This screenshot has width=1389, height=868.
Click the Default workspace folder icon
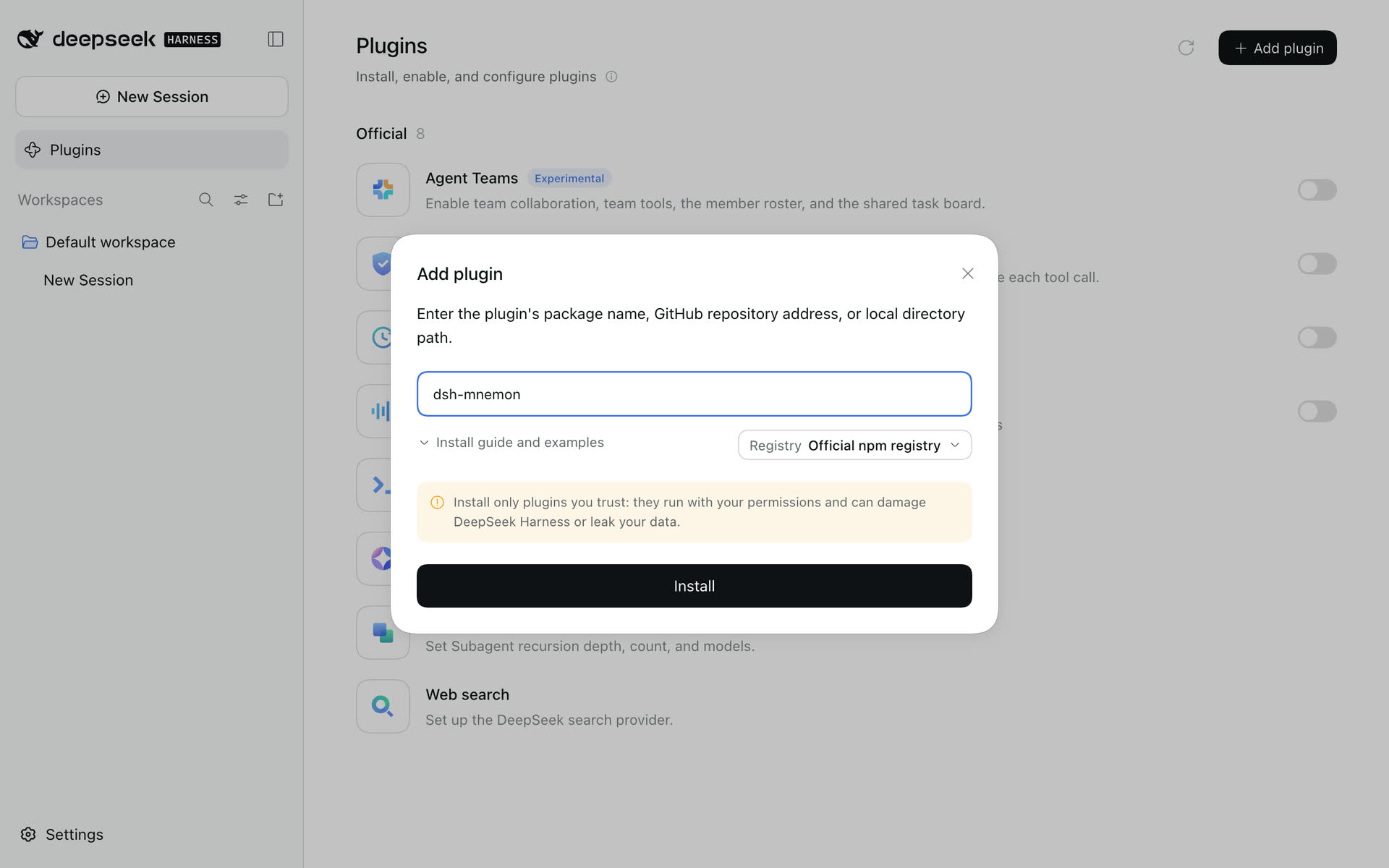click(x=30, y=242)
